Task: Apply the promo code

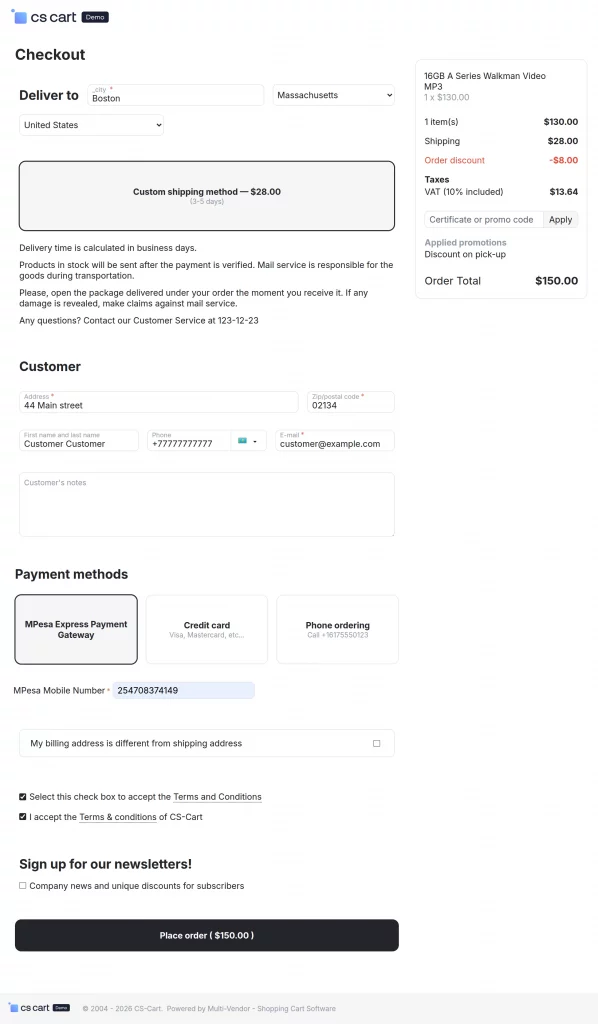Action: (560, 219)
